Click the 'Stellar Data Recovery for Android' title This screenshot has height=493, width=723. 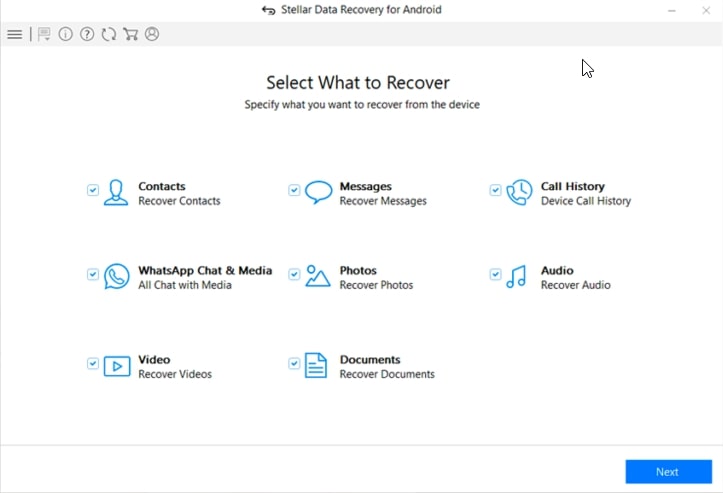(361, 10)
